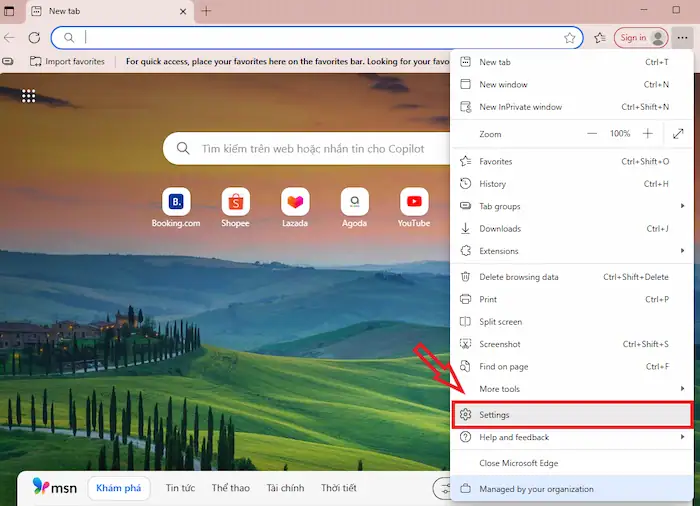
Task: Expand the More tools submenu
Action: point(572,389)
